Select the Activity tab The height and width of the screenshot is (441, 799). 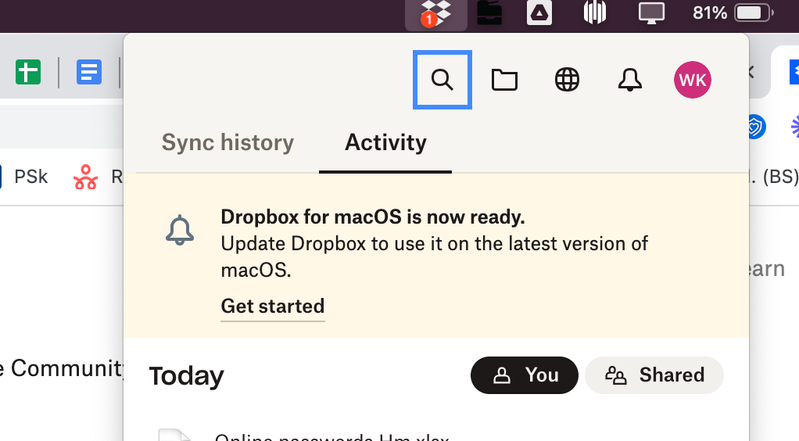[385, 142]
